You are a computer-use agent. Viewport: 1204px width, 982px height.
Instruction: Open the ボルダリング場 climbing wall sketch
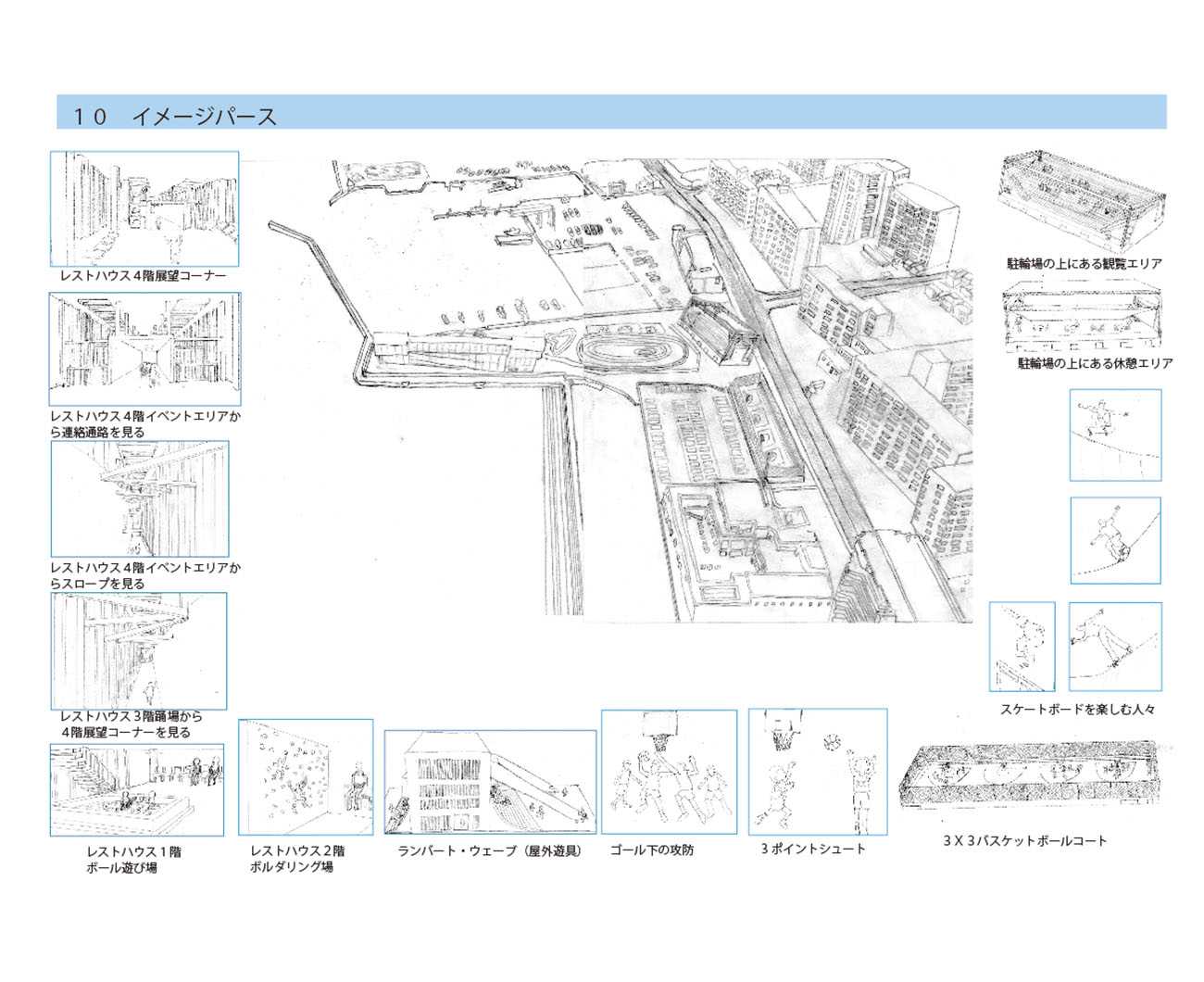click(x=306, y=777)
